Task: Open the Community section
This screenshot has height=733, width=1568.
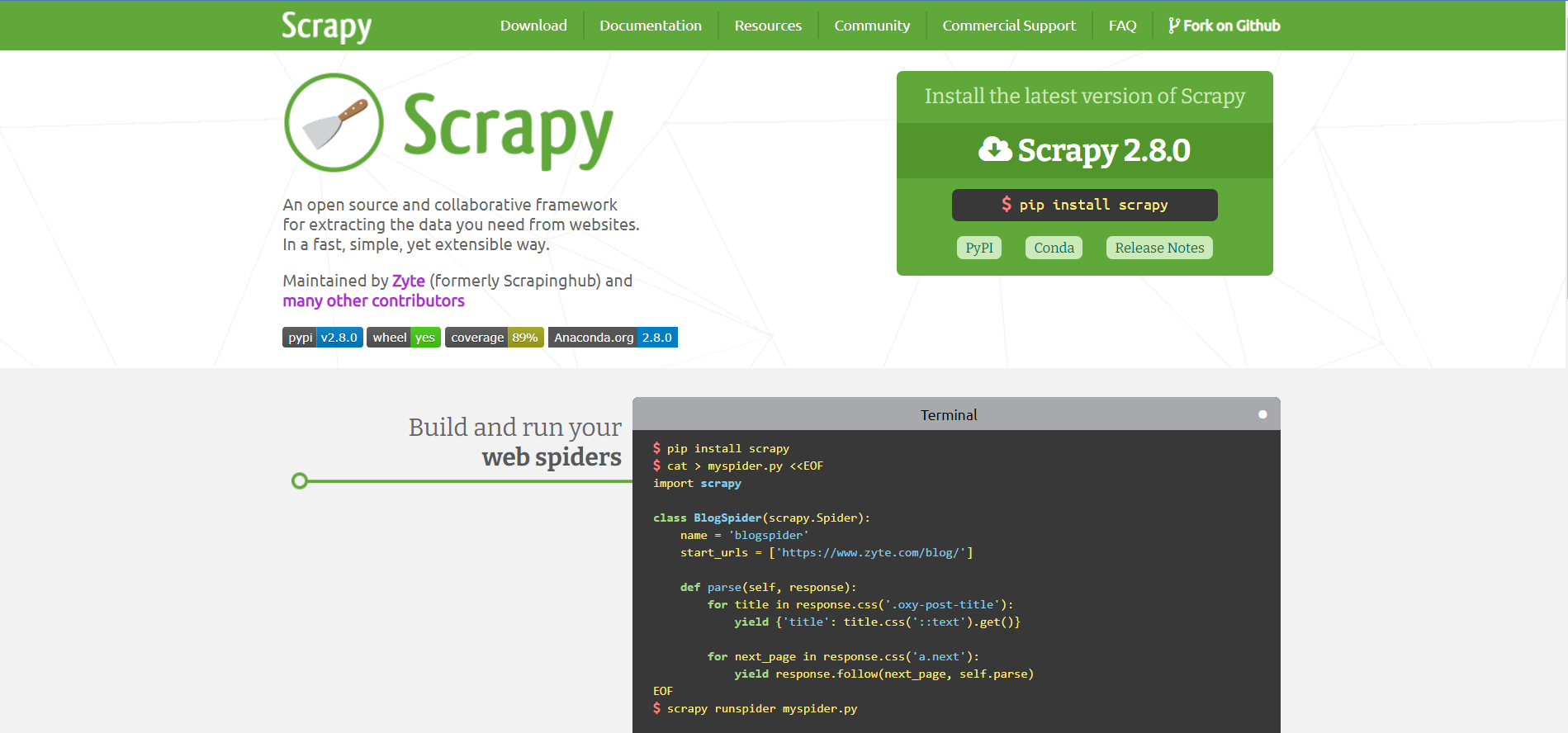Action: (x=872, y=26)
